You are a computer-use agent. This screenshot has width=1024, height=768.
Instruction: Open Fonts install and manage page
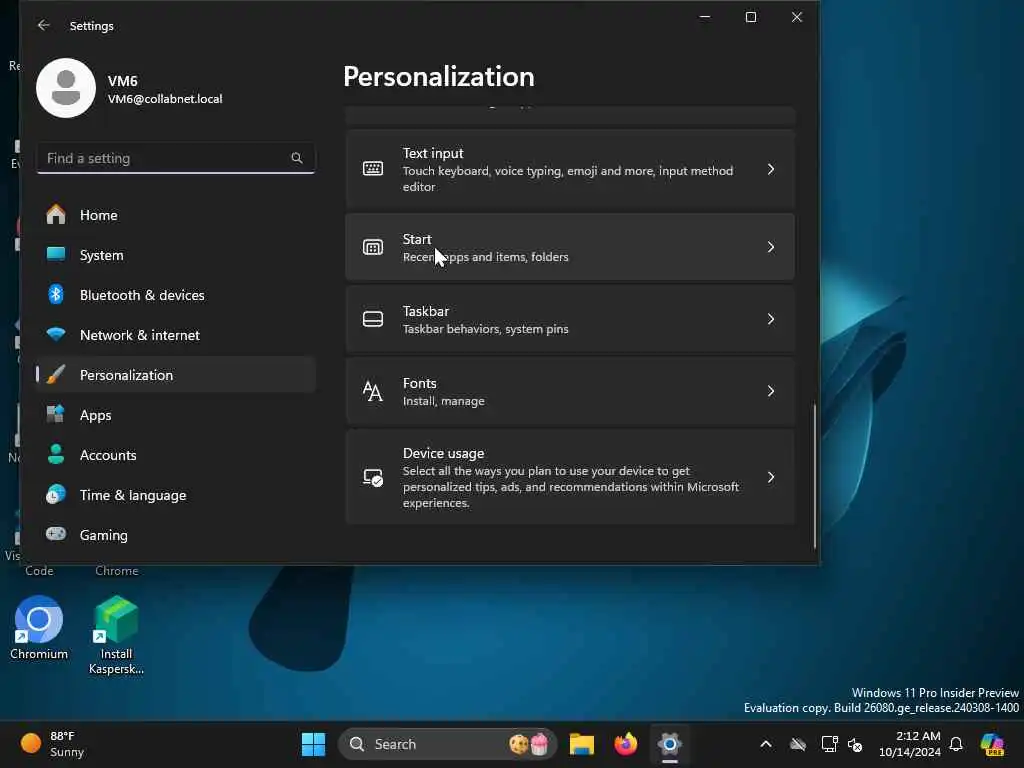coord(569,391)
